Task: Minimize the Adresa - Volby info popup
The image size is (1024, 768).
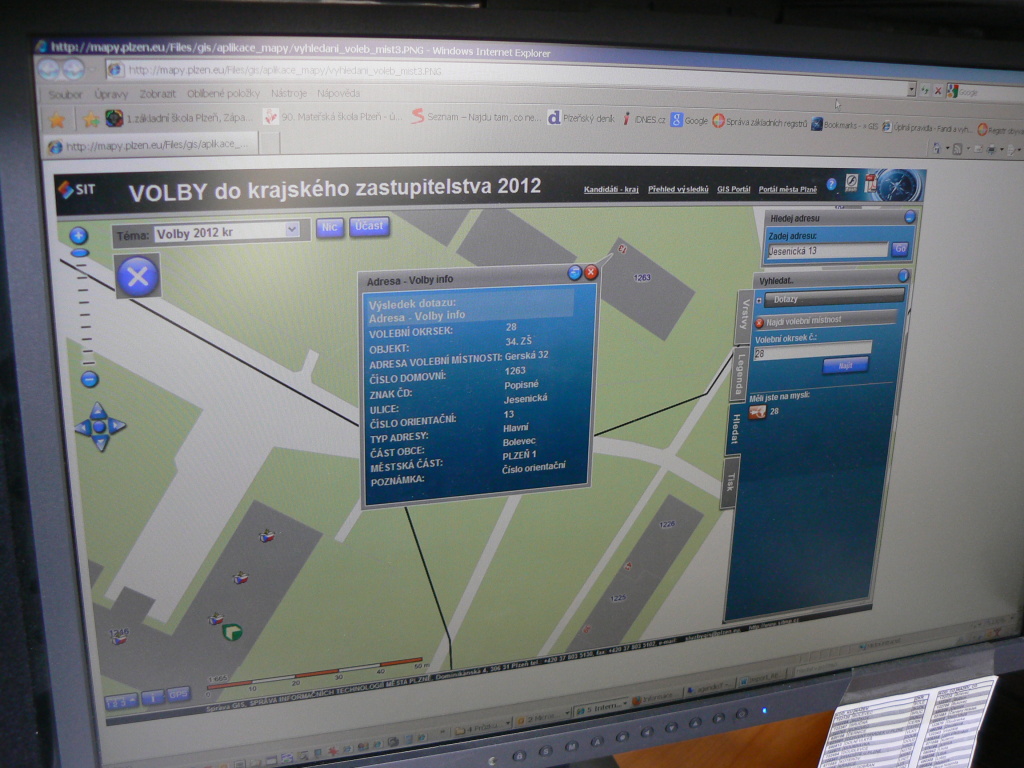Action: (x=575, y=273)
